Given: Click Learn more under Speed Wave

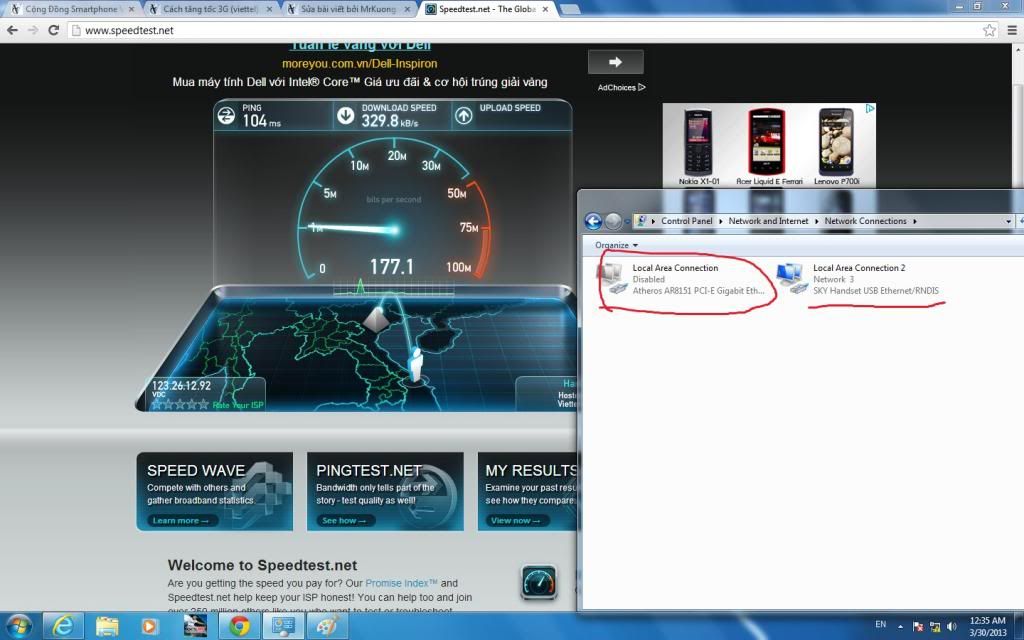Looking at the screenshot, I should (x=180, y=520).
